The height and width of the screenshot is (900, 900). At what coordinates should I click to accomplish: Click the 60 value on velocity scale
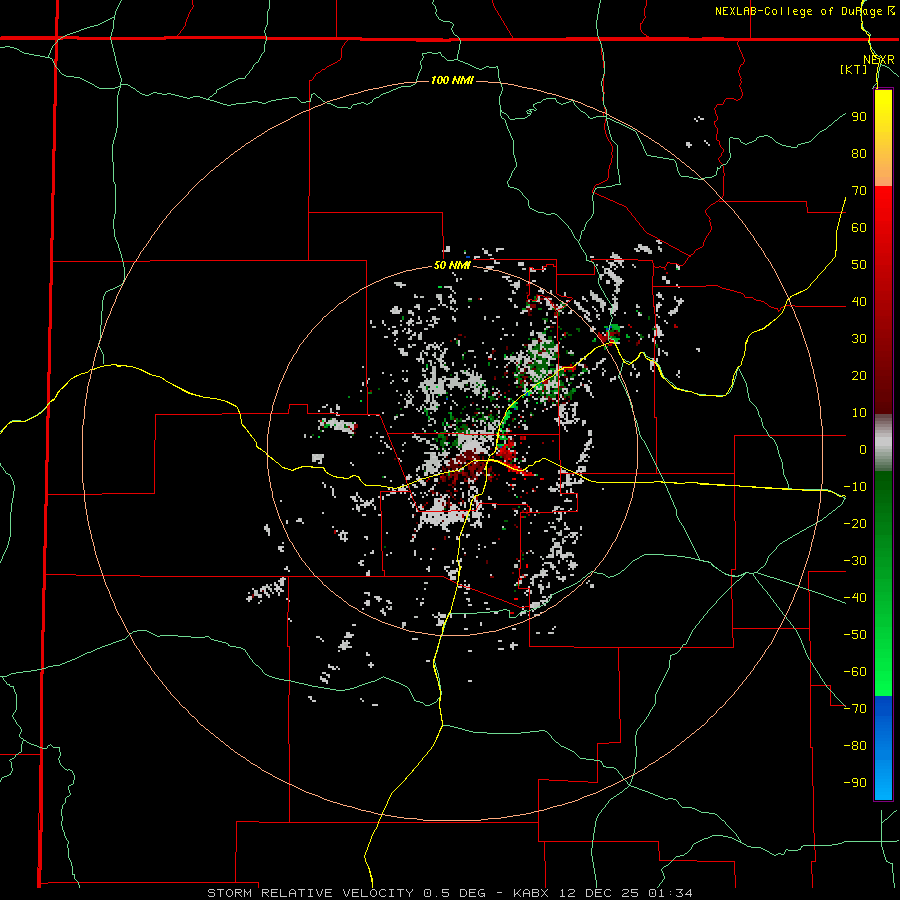[859, 228]
